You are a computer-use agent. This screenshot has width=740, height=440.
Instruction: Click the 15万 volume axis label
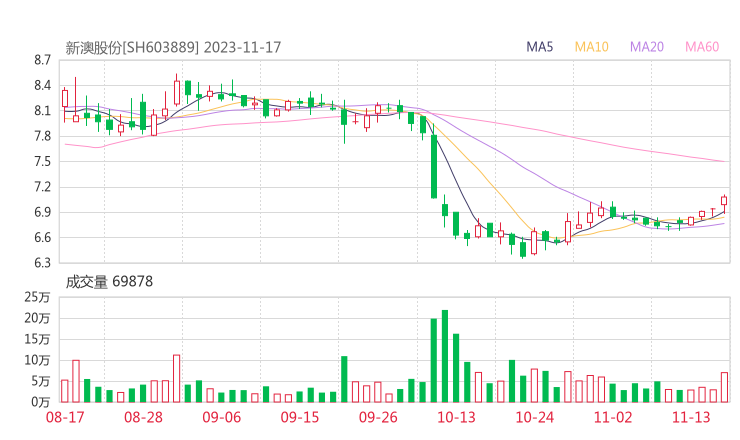tap(37, 339)
